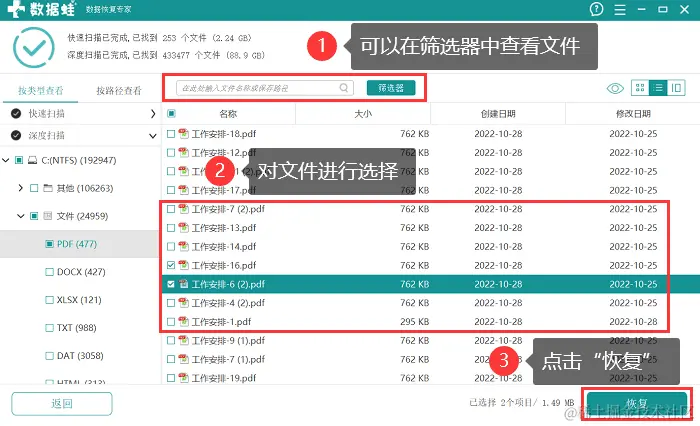Screen dimensions: 700x426
Task: Click PDF icon of 工作安排-7 (1).pdf
Action: (x=183, y=359)
